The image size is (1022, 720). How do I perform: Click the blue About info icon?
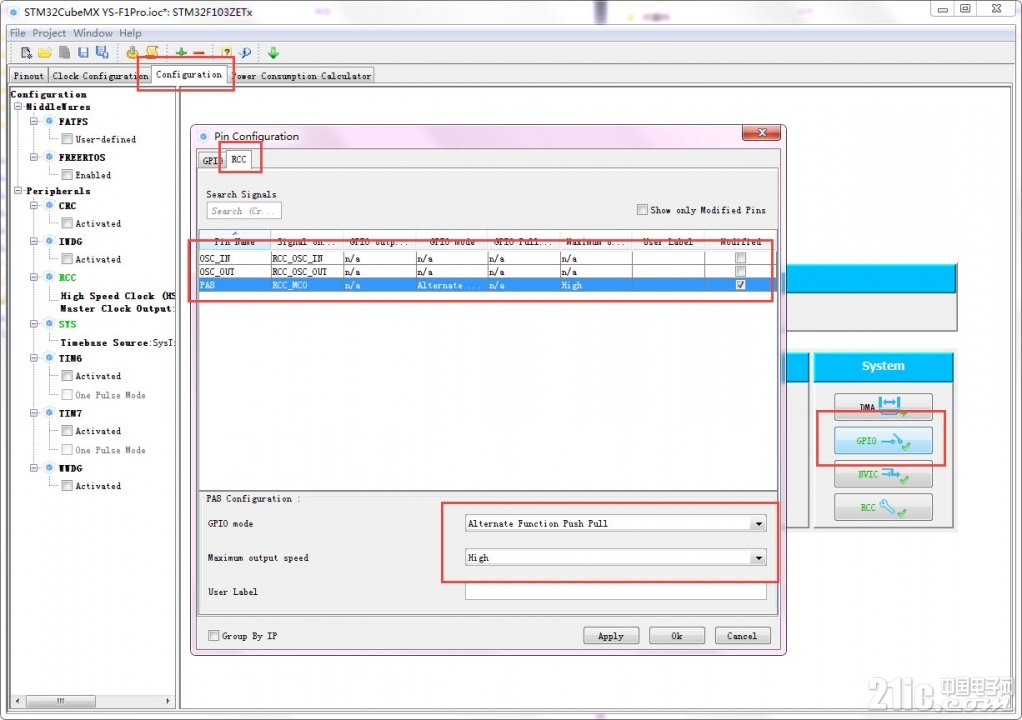coord(245,53)
